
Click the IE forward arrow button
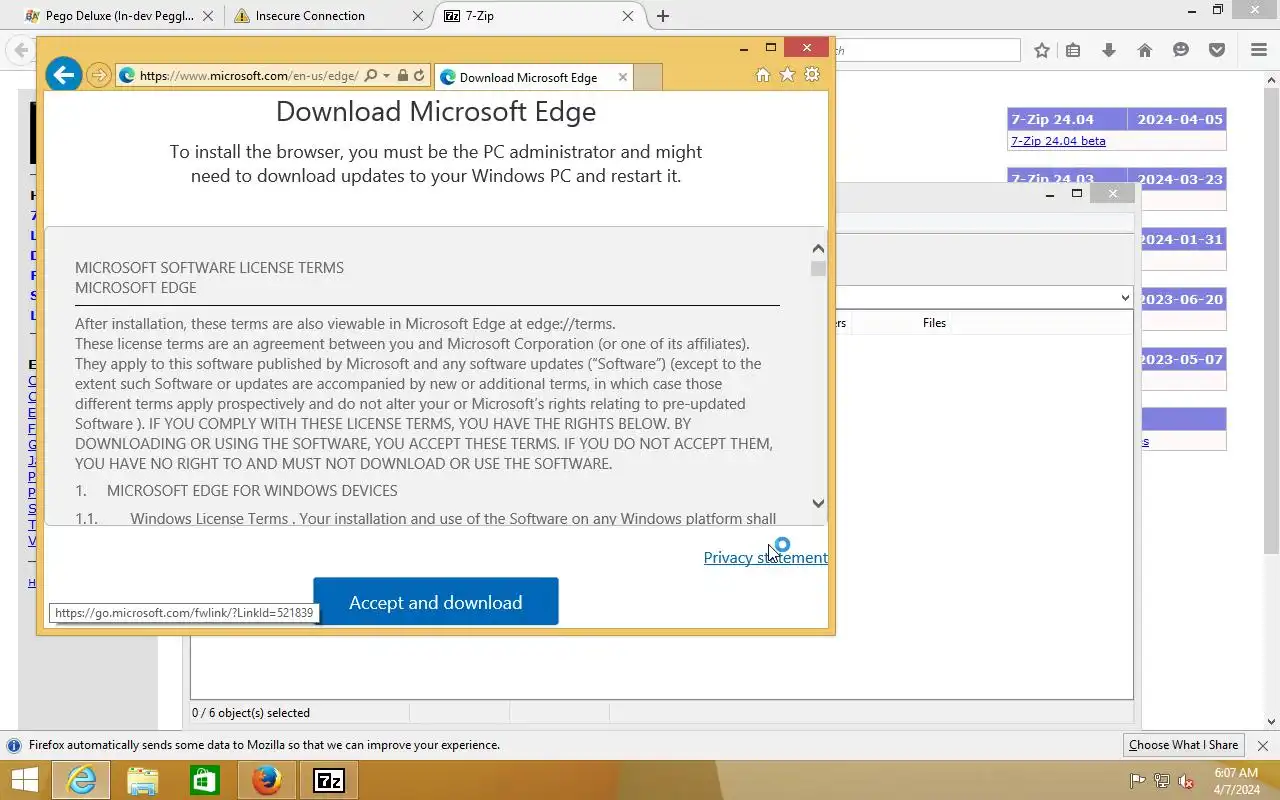[98, 75]
